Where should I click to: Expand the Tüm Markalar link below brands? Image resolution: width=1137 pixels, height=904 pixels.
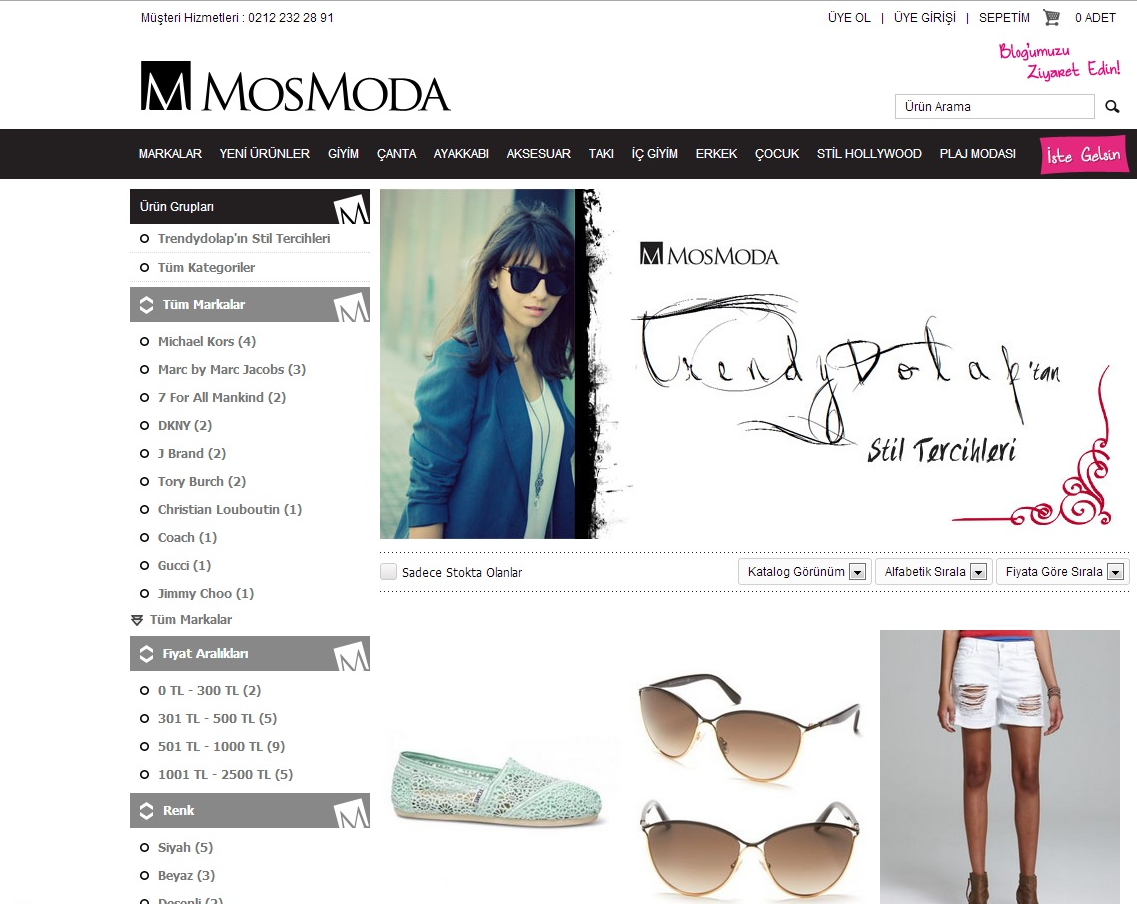point(191,620)
